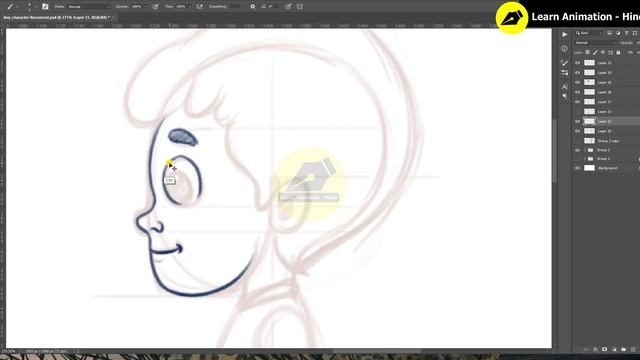The image size is (640, 360).
Task: Click the brush Flow value field
Action: coord(181,7)
